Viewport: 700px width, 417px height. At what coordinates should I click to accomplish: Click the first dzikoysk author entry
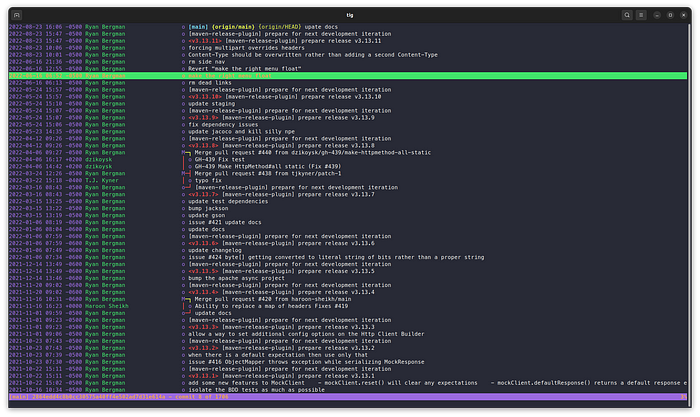(99, 159)
